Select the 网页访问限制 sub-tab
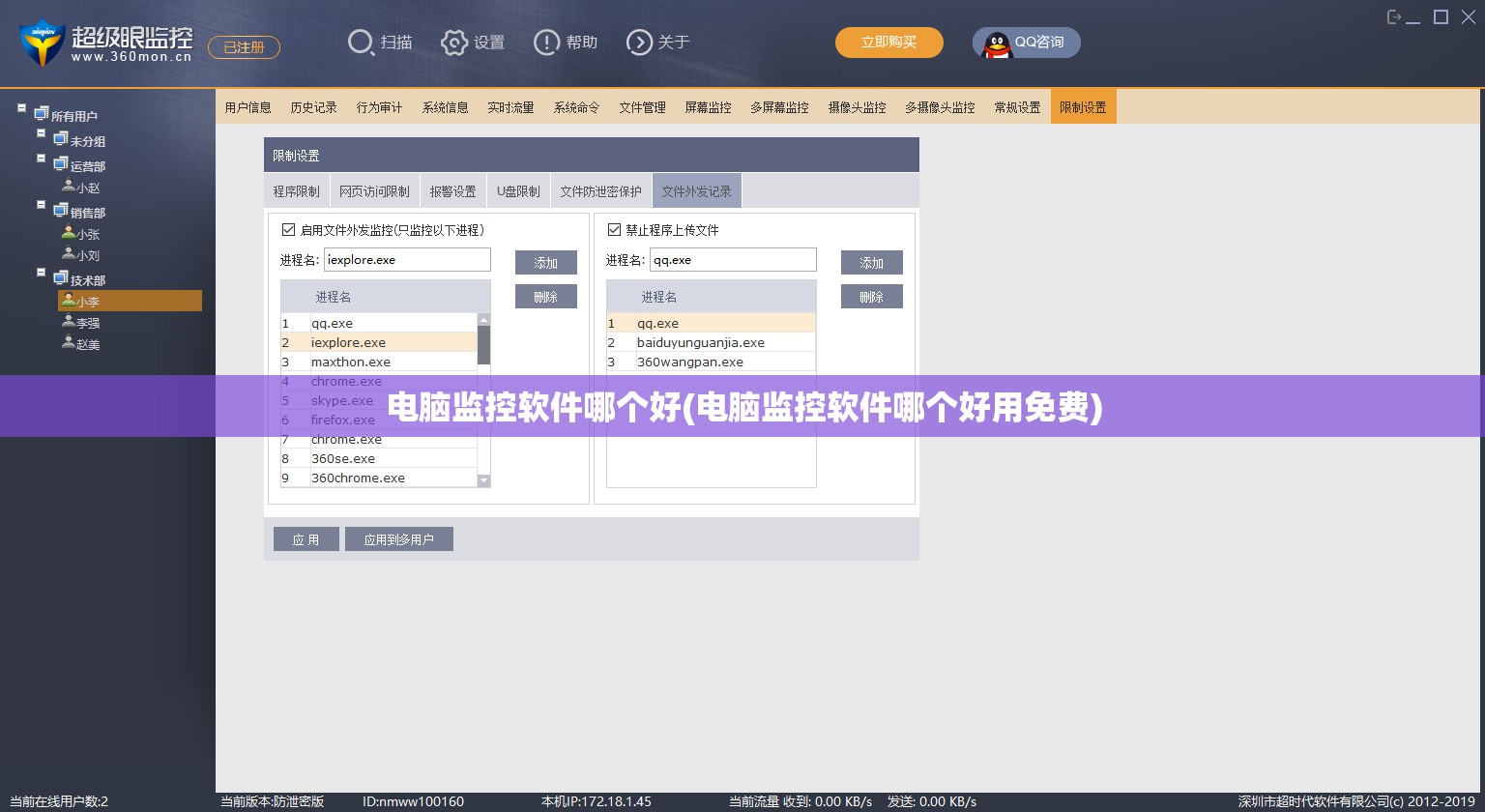The width and height of the screenshot is (1485, 812). click(374, 191)
